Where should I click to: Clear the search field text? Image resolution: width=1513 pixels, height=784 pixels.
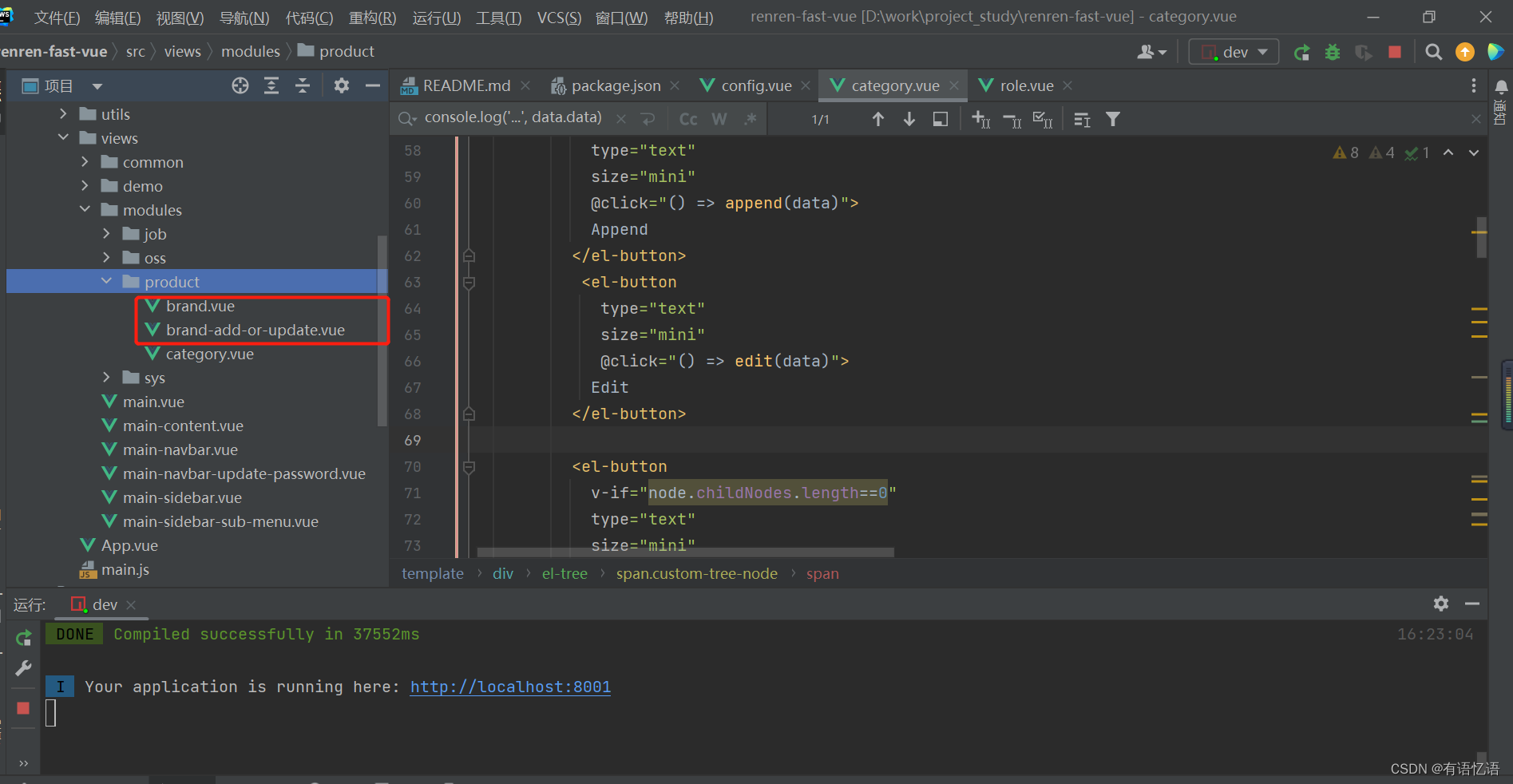[621, 119]
